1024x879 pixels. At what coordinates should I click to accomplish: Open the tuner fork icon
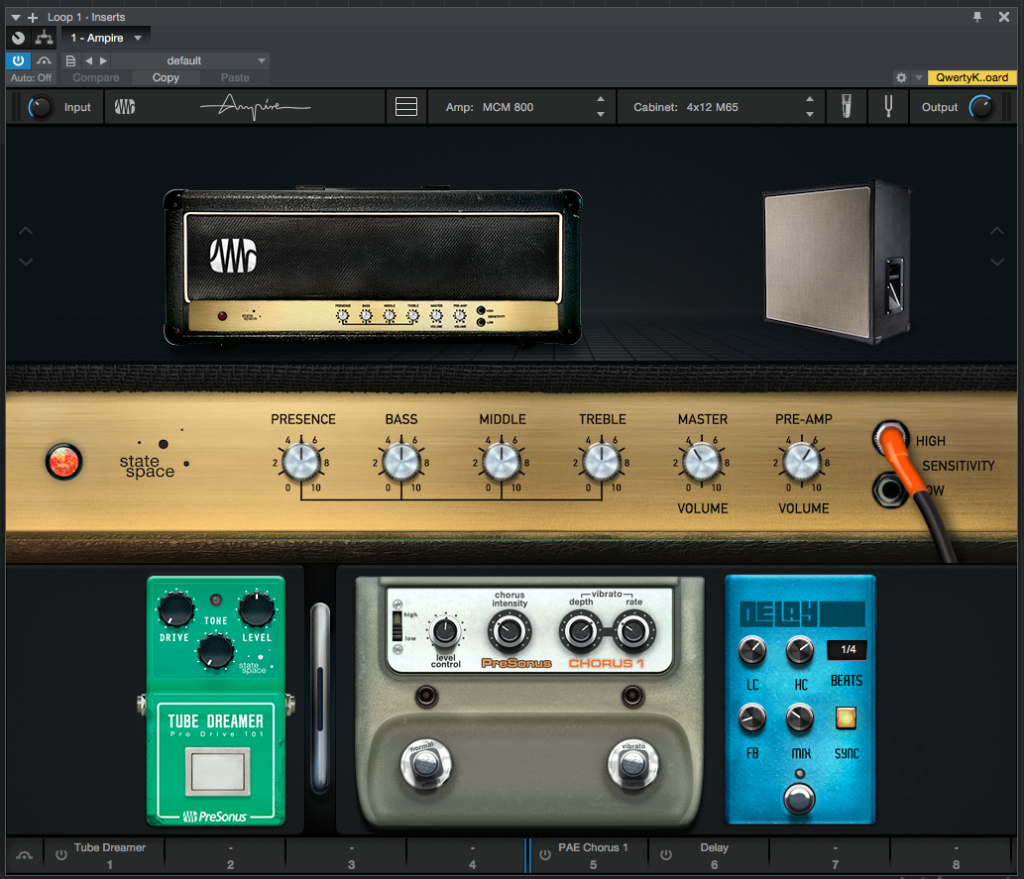coord(888,106)
